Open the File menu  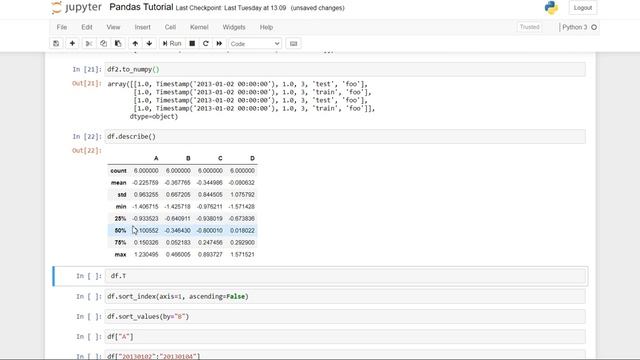[x=62, y=27]
